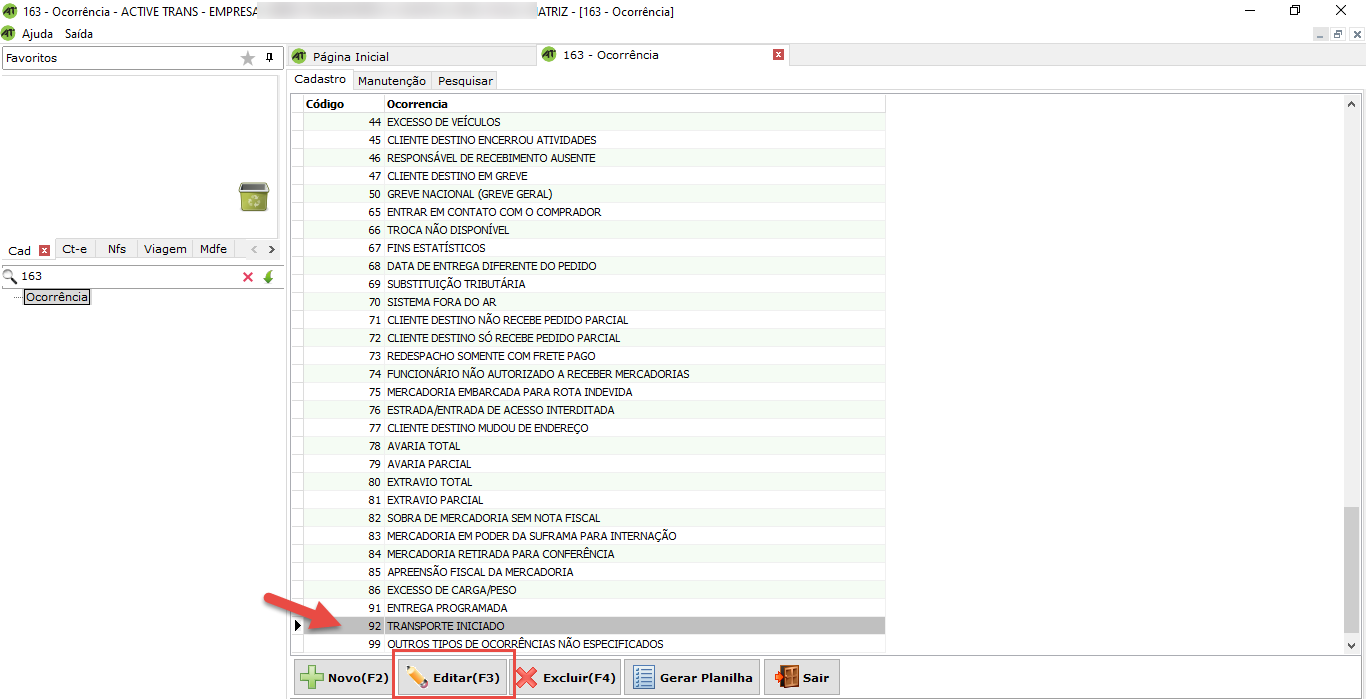Screen dimensions: 1366x699
Task: Switch to the Manutenção tab
Action: coord(392,81)
